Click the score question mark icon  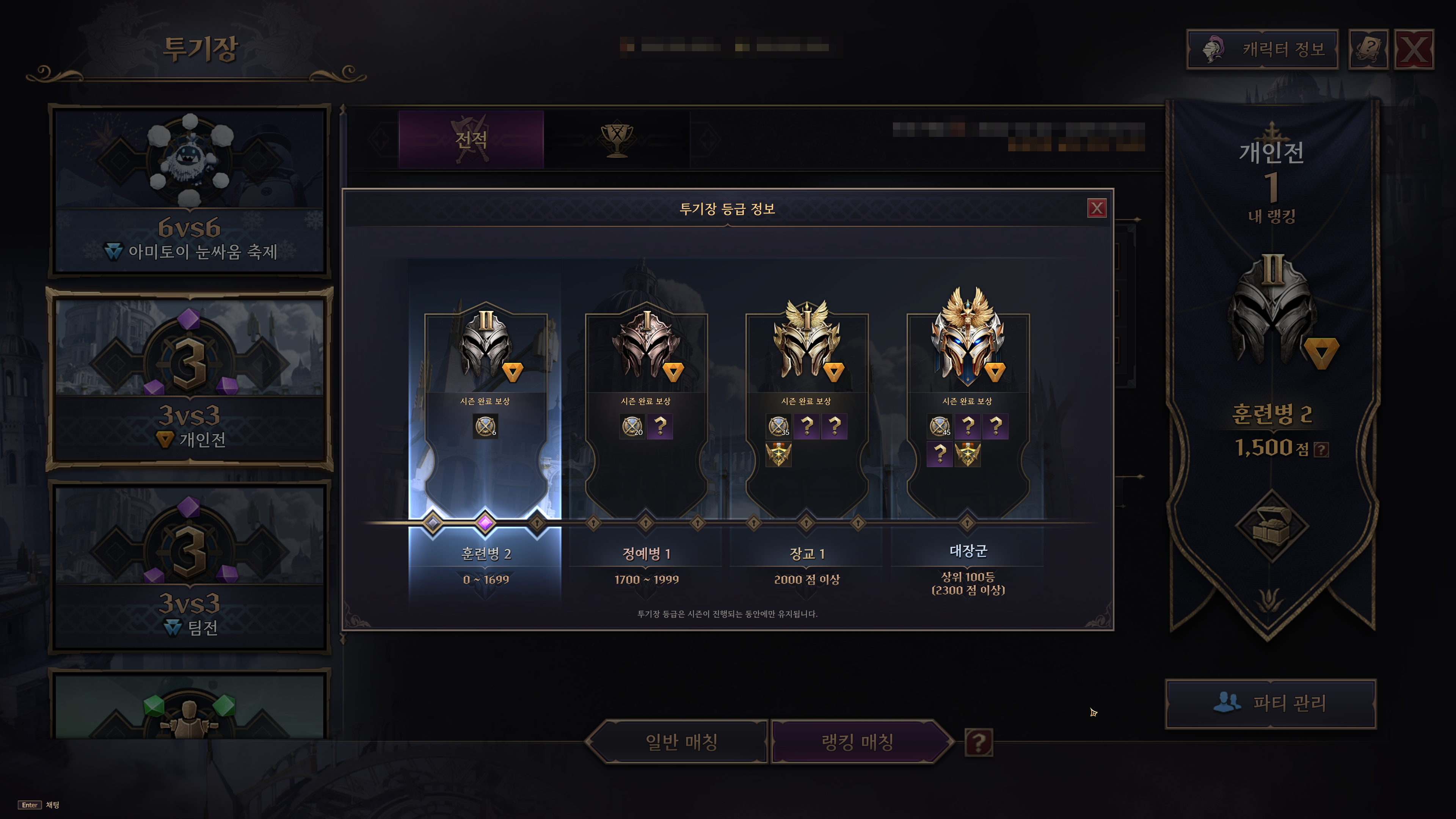[1321, 449]
